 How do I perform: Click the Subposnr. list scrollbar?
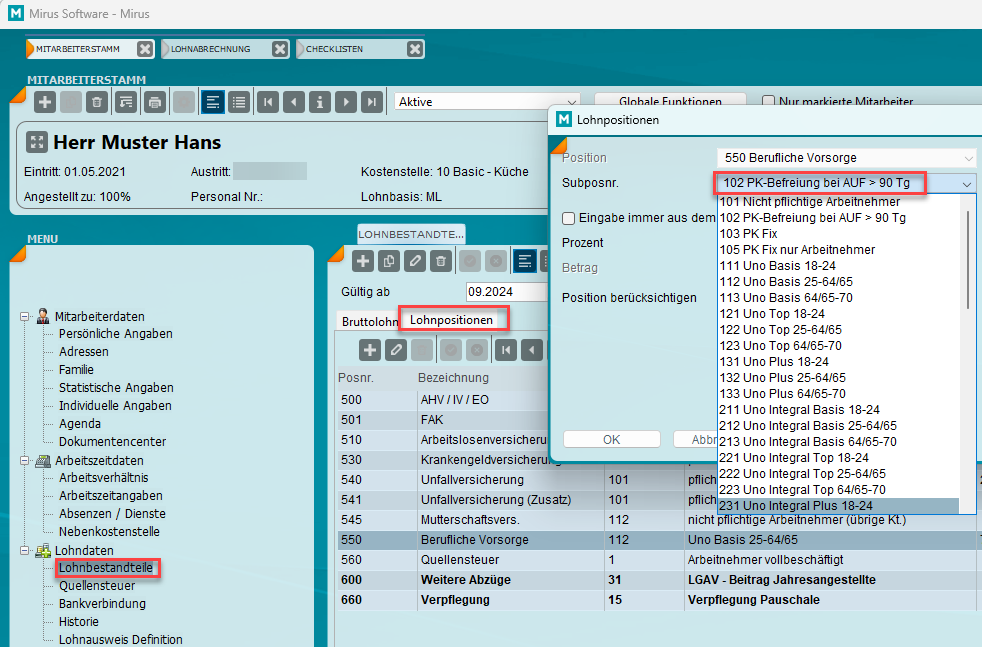click(x=968, y=259)
